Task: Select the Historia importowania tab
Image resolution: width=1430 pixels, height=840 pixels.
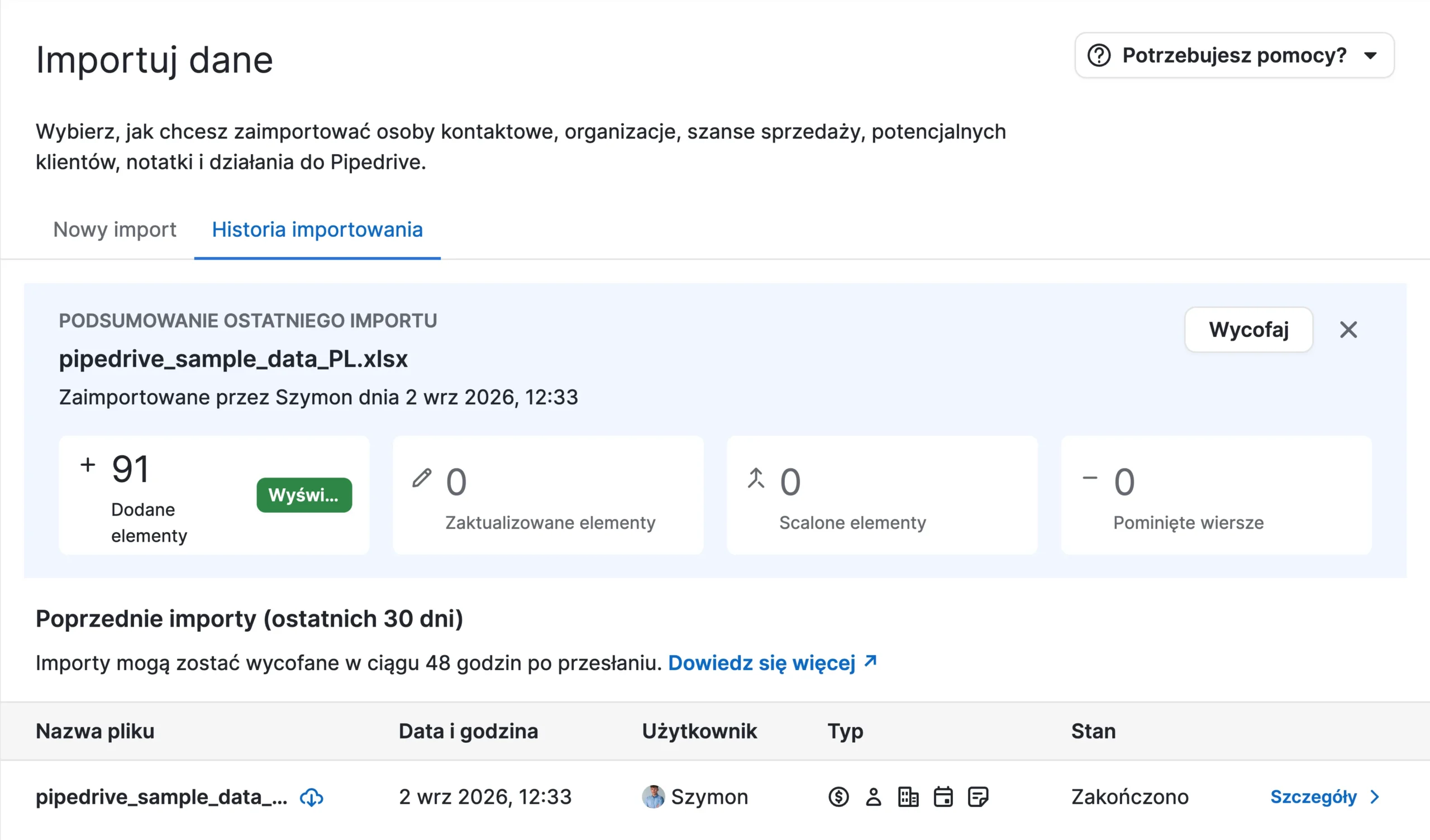Action: [317, 230]
